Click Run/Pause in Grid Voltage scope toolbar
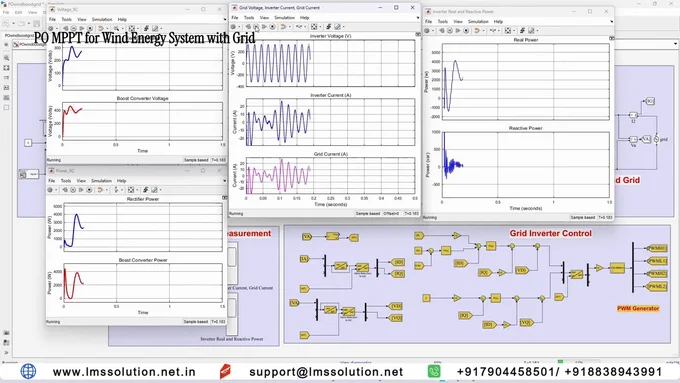The height and width of the screenshot is (383, 680). coord(256,26)
